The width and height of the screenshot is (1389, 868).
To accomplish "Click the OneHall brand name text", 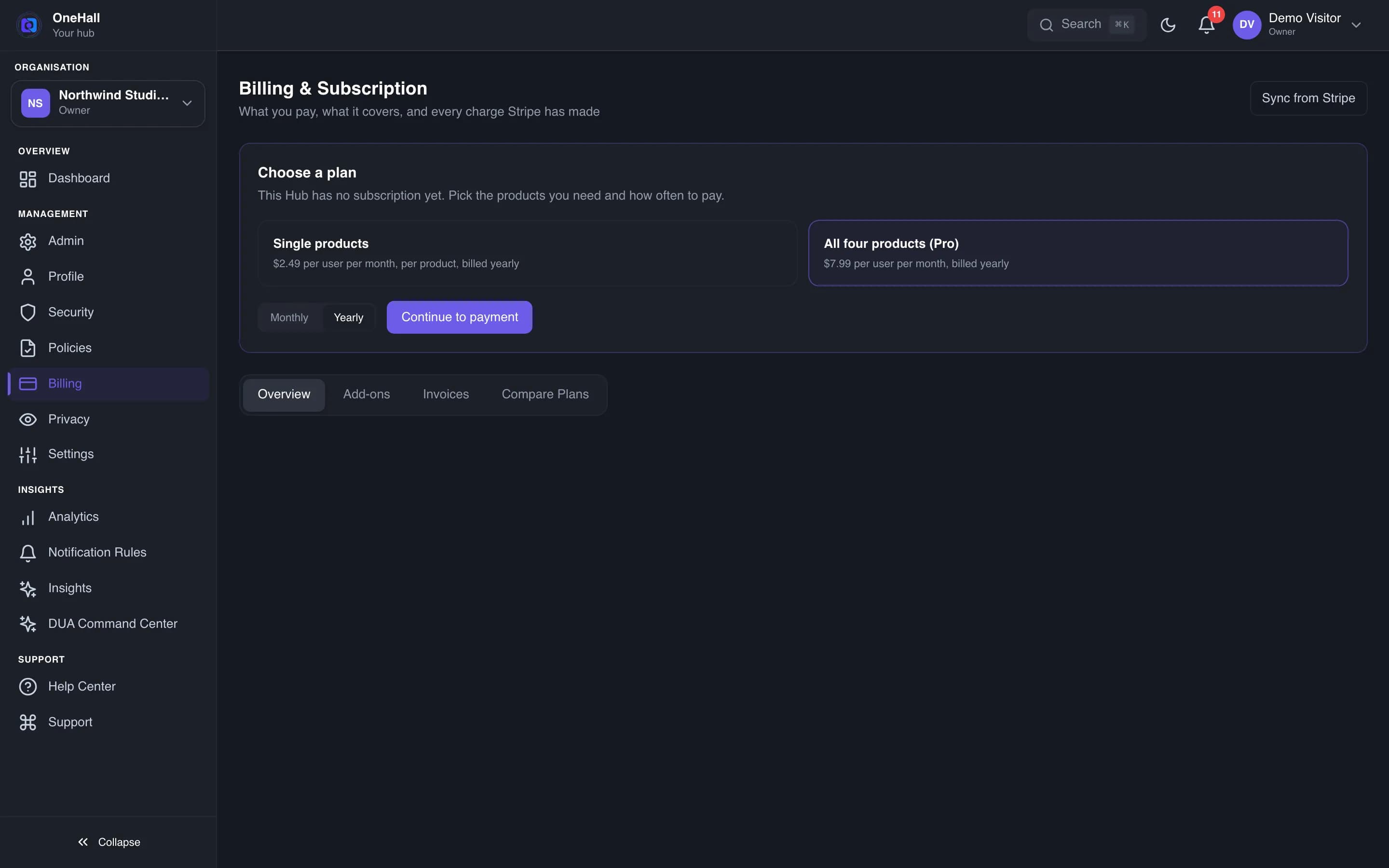I will tap(76, 18).
